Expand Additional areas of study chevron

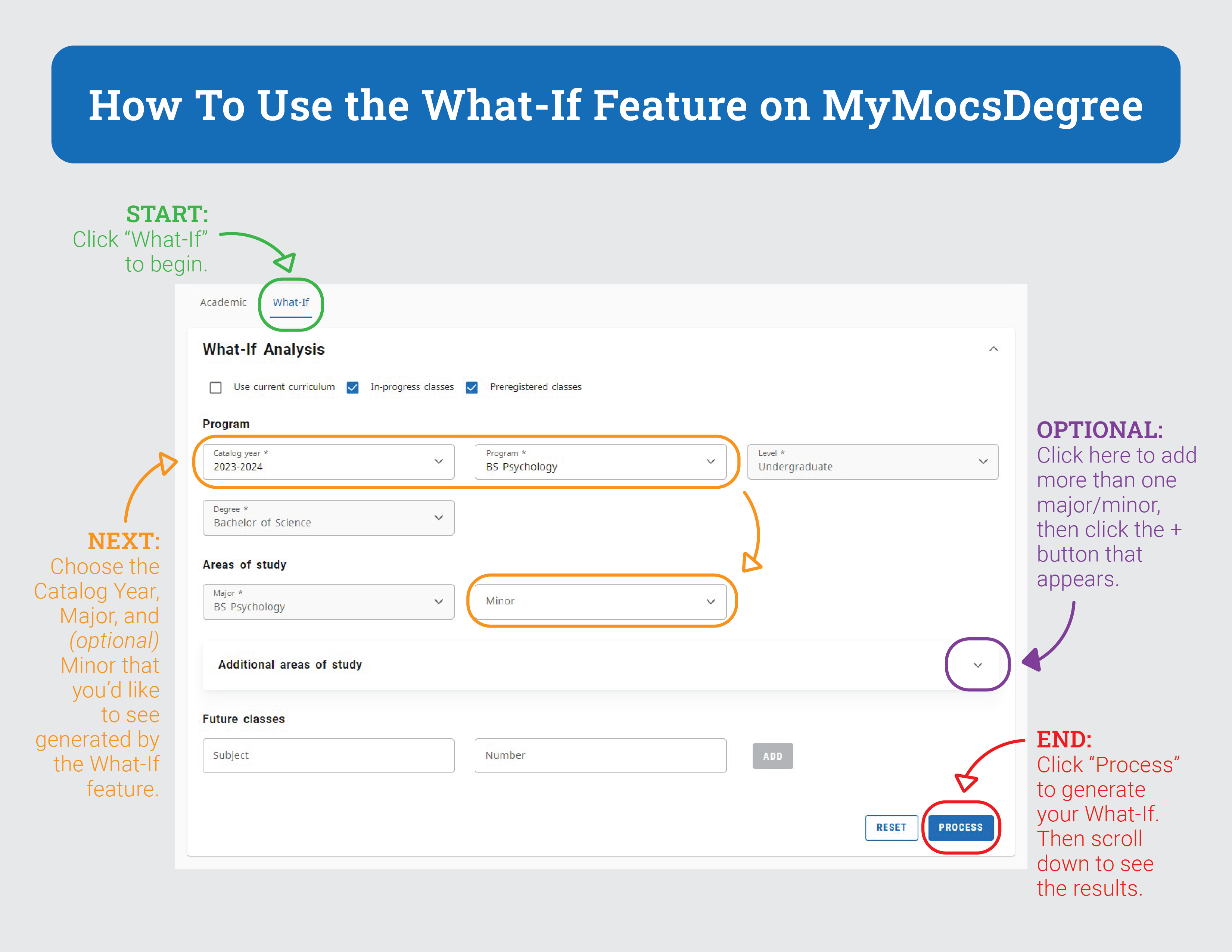click(x=978, y=665)
